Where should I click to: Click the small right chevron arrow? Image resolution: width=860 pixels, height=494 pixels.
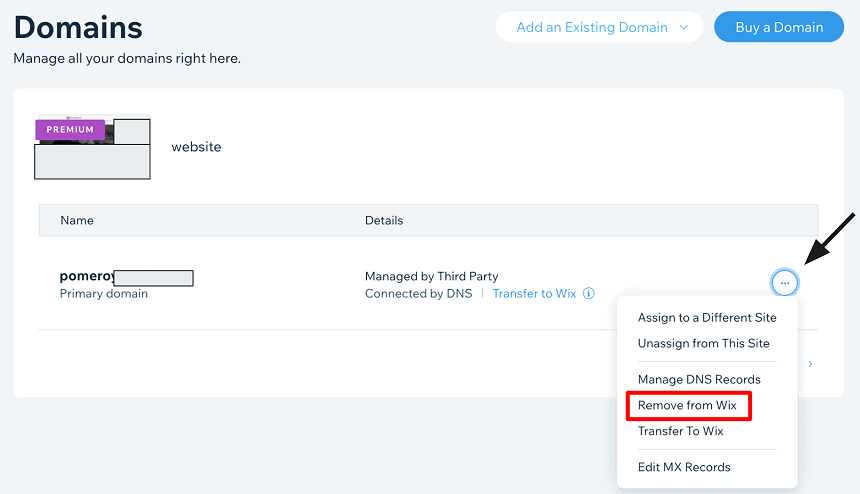810,364
